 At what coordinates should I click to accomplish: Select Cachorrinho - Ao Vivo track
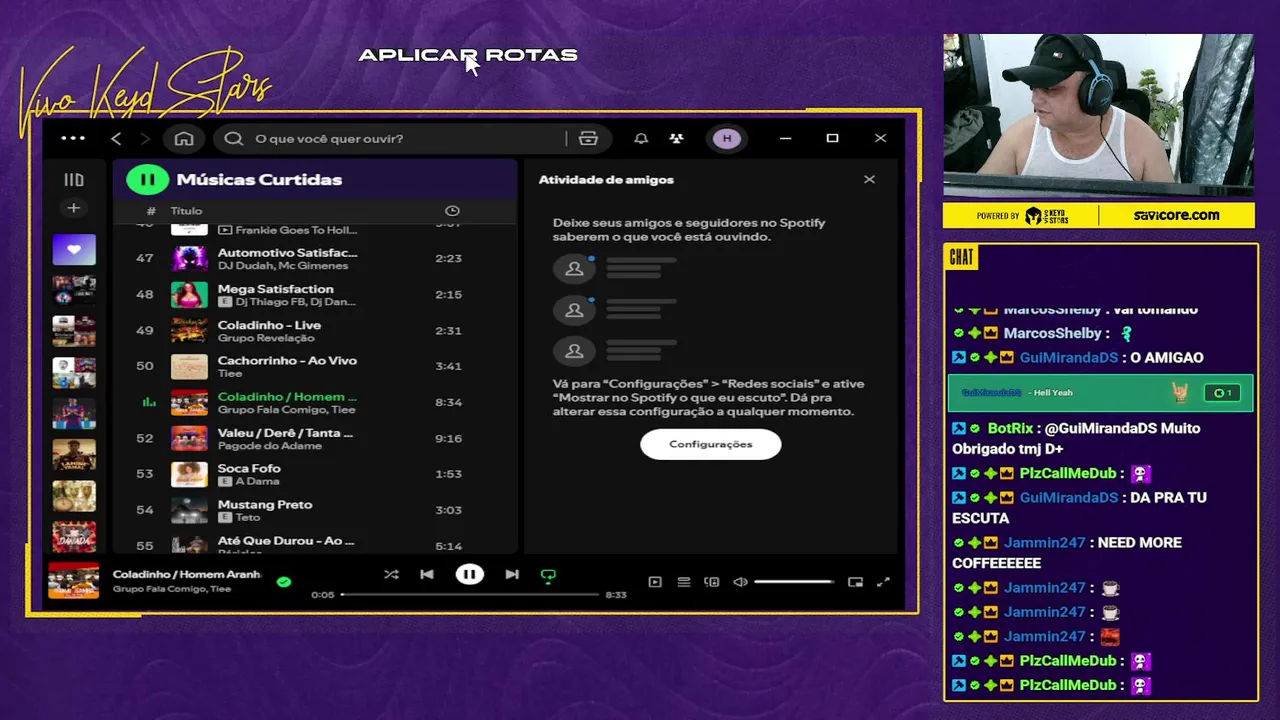tap(315, 366)
